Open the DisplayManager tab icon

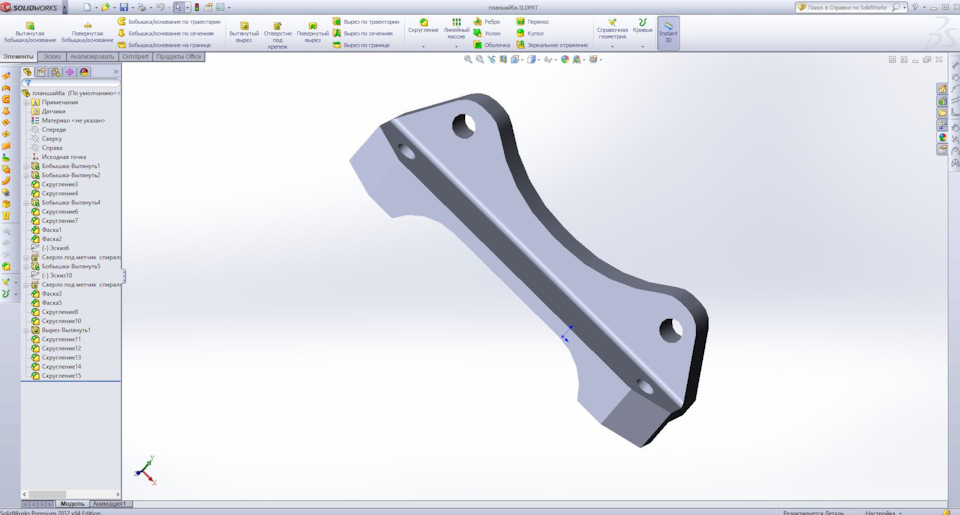(x=84, y=72)
